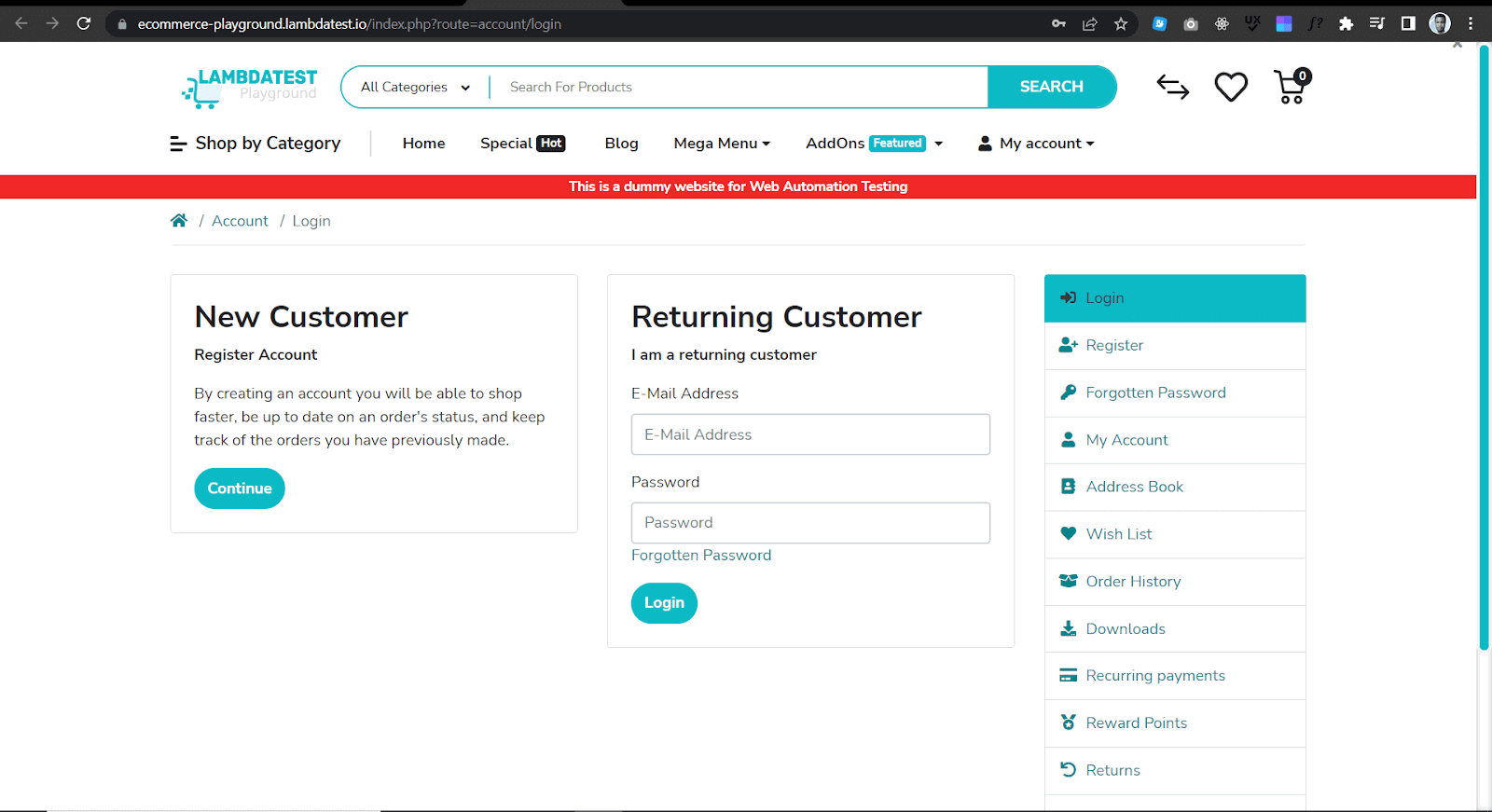The height and width of the screenshot is (812, 1492).
Task: Click the fonts f? extension icon
Action: pos(1315,24)
